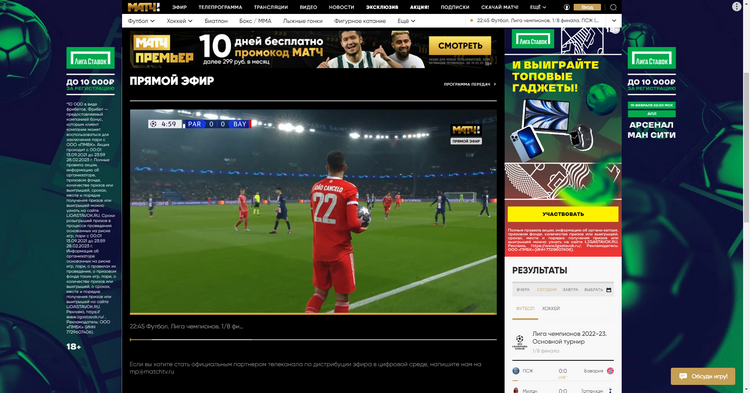Select Биатлон in the sports bar
This screenshot has width=750, height=393.
click(x=216, y=21)
